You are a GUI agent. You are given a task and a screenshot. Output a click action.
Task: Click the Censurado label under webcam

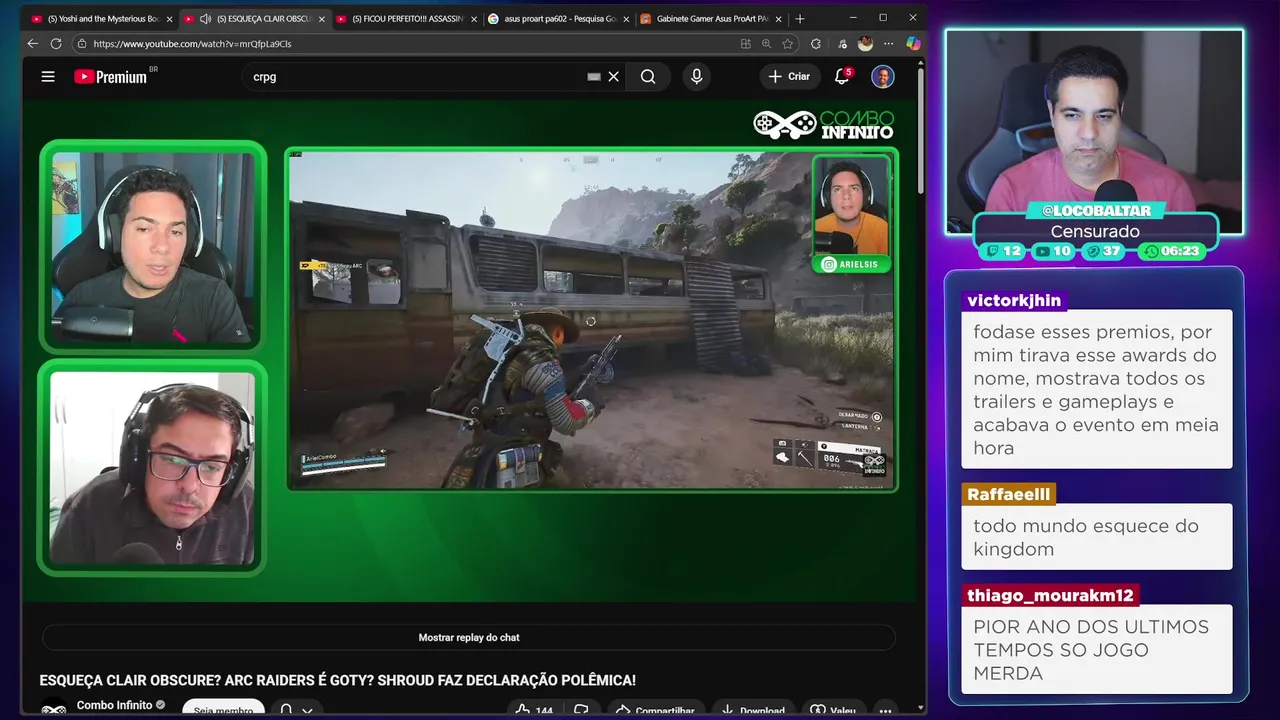[1095, 231]
